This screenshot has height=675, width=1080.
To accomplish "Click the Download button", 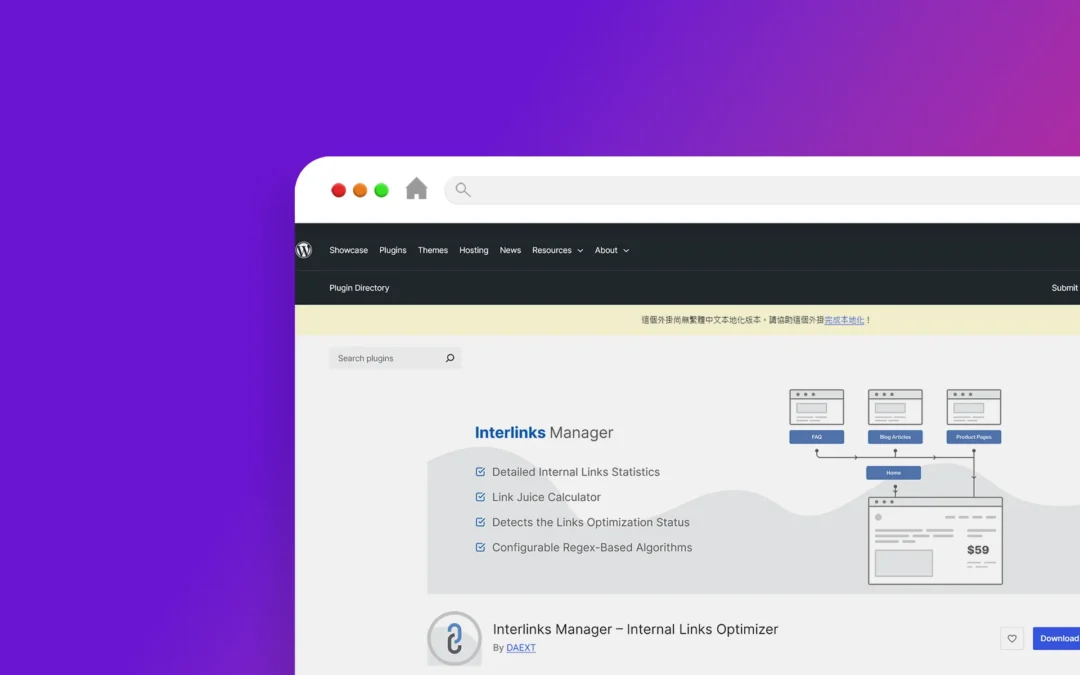I will 1057,638.
